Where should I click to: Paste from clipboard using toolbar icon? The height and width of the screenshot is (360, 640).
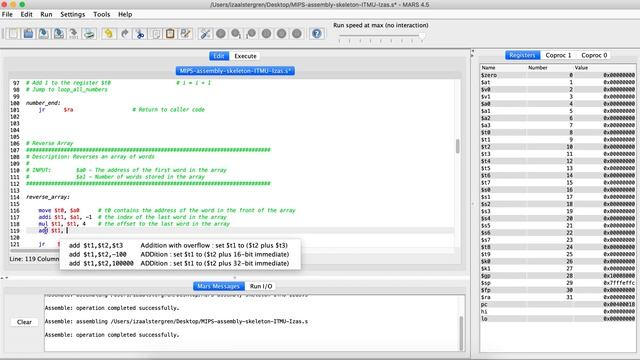coord(170,33)
